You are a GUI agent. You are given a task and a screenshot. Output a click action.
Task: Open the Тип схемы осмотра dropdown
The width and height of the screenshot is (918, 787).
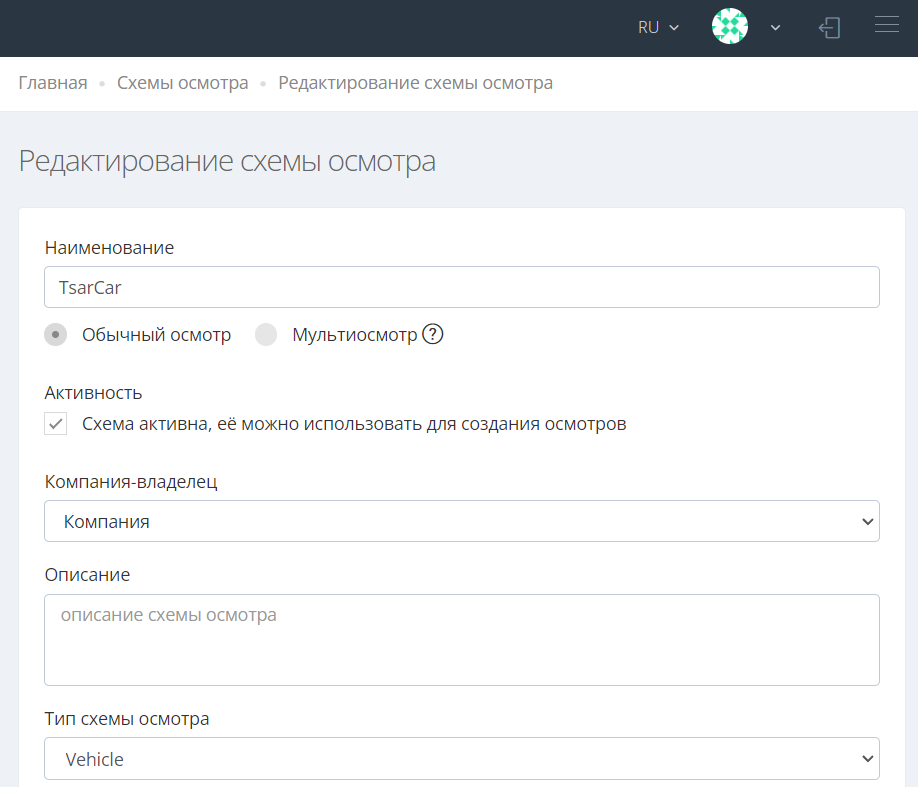(461, 759)
